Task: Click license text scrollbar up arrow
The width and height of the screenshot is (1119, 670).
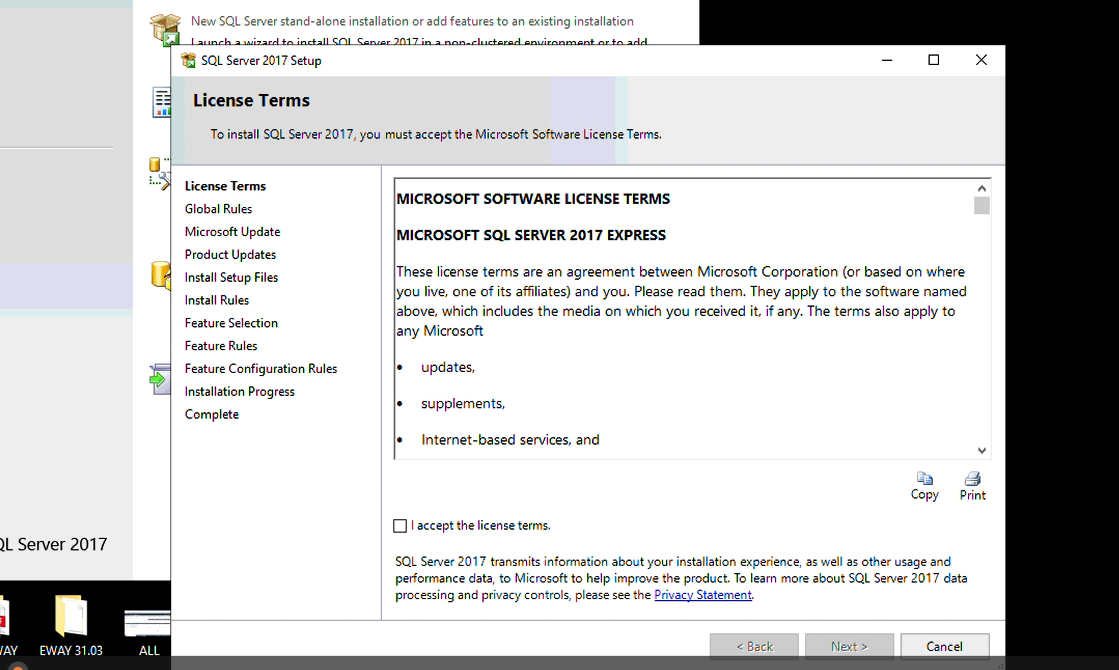Action: click(x=982, y=188)
